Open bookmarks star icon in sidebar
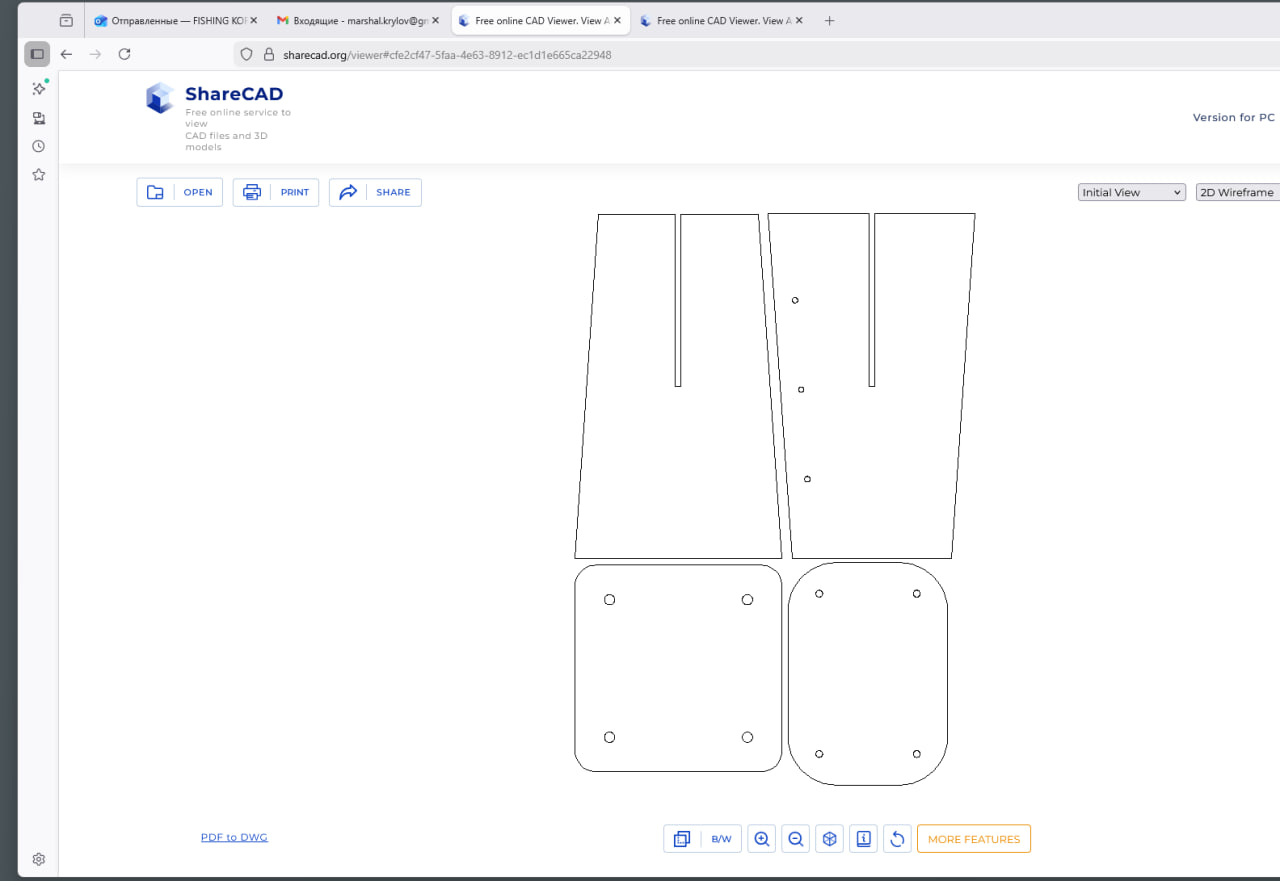This screenshot has width=1280, height=881. (x=38, y=175)
